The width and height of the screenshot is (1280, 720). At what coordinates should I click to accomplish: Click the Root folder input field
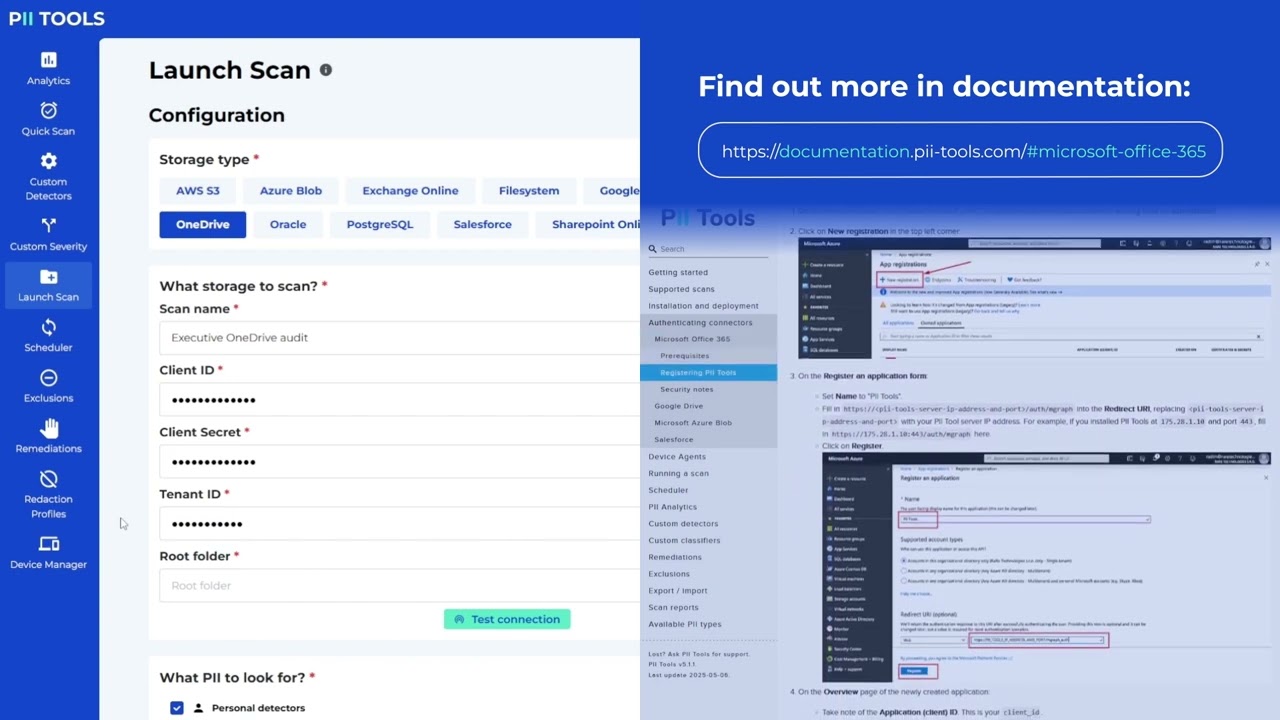point(399,586)
